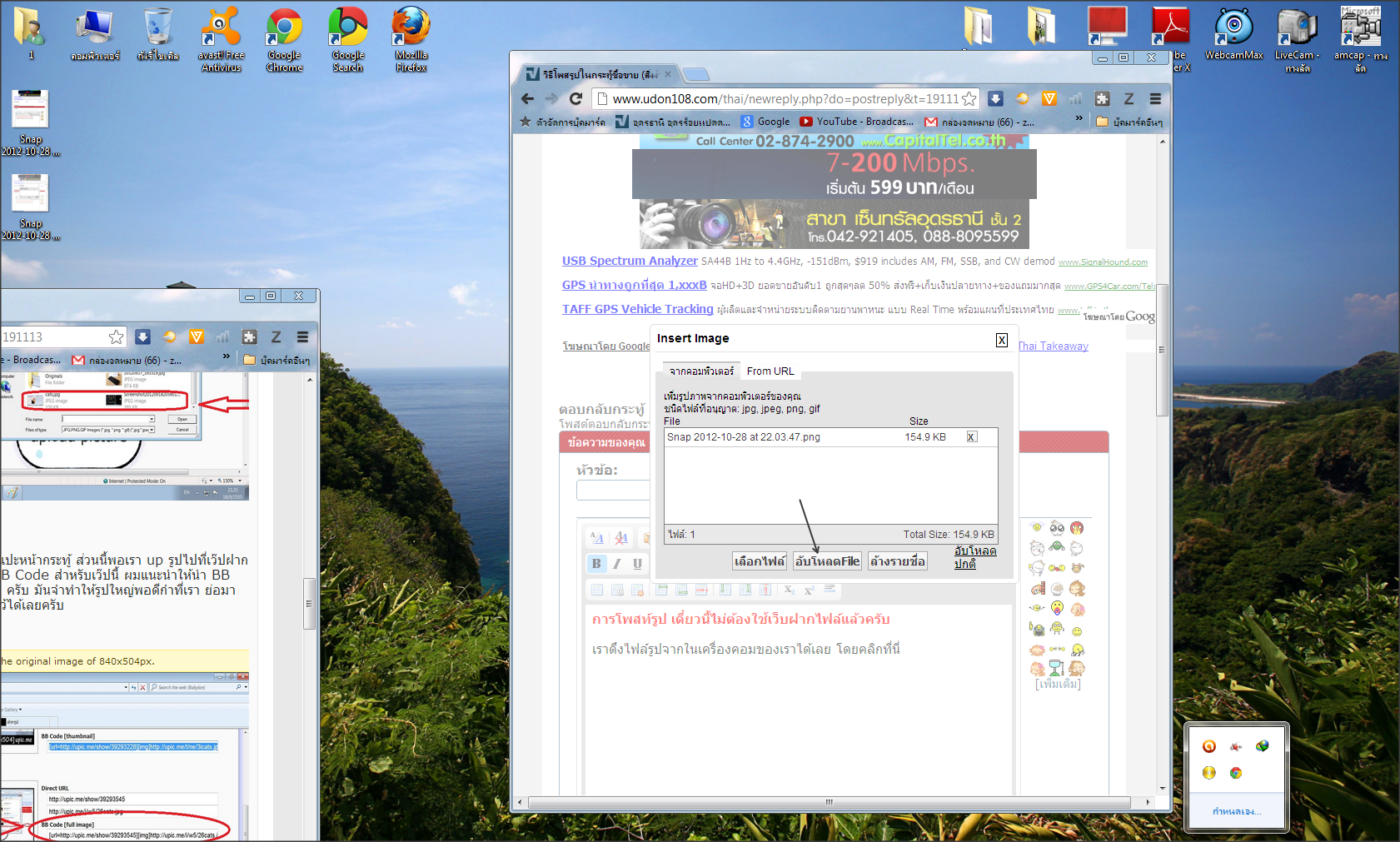Click the Z extension icon in the udon108 window
The width and height of the screenshot is (1400, 842).
(1128, 99)
